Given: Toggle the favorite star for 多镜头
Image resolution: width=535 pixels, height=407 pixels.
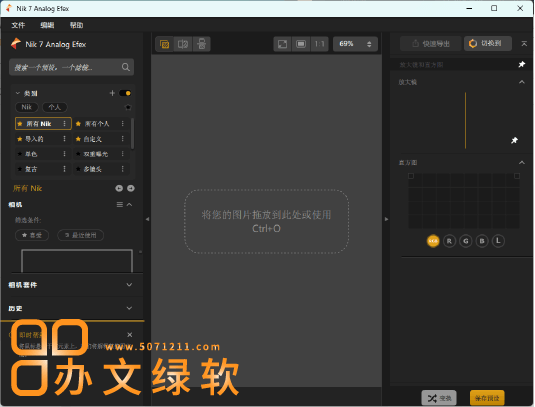Looking at the screenshot, I should coord(78,169).
